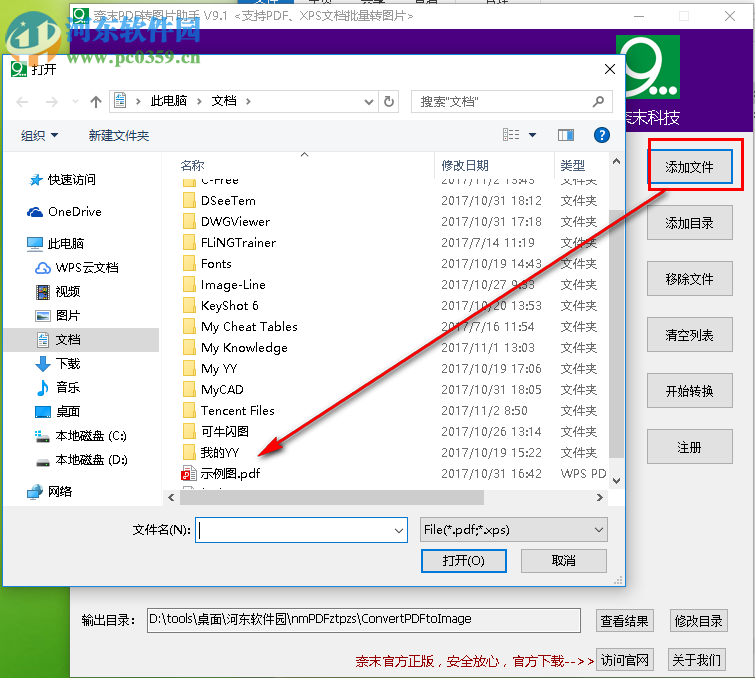Open help with the blue question icon
Image resolution: width=755 pixels, height=678 pixels.
(x=601, y=135)
